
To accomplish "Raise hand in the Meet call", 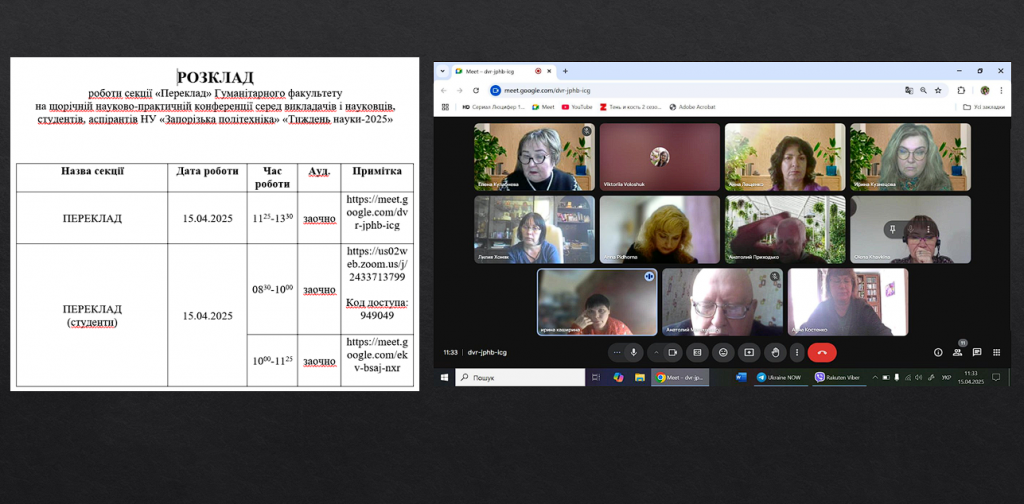I will [774, 352].
